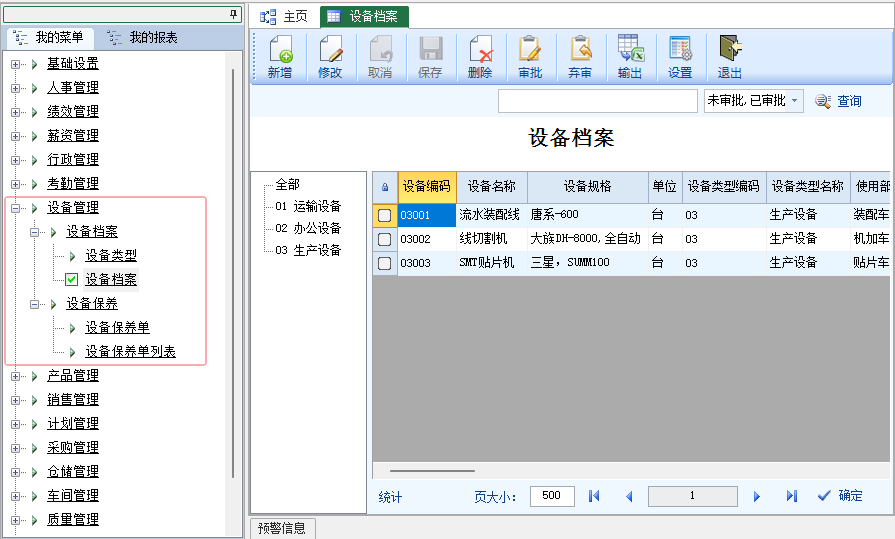Click the 输出 (export) toolbar icon
The width and height of the screenshot is (895, 539).
(x=630, y=57)
